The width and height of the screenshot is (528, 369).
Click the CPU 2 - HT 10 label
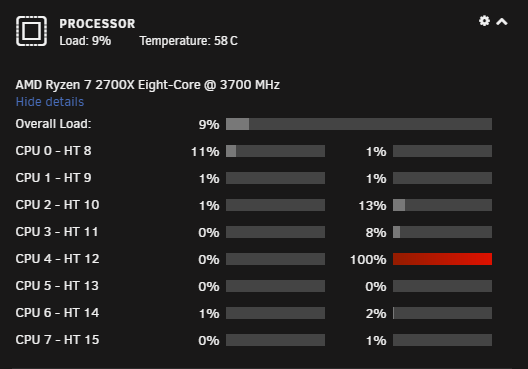click(x=57, y=205)
